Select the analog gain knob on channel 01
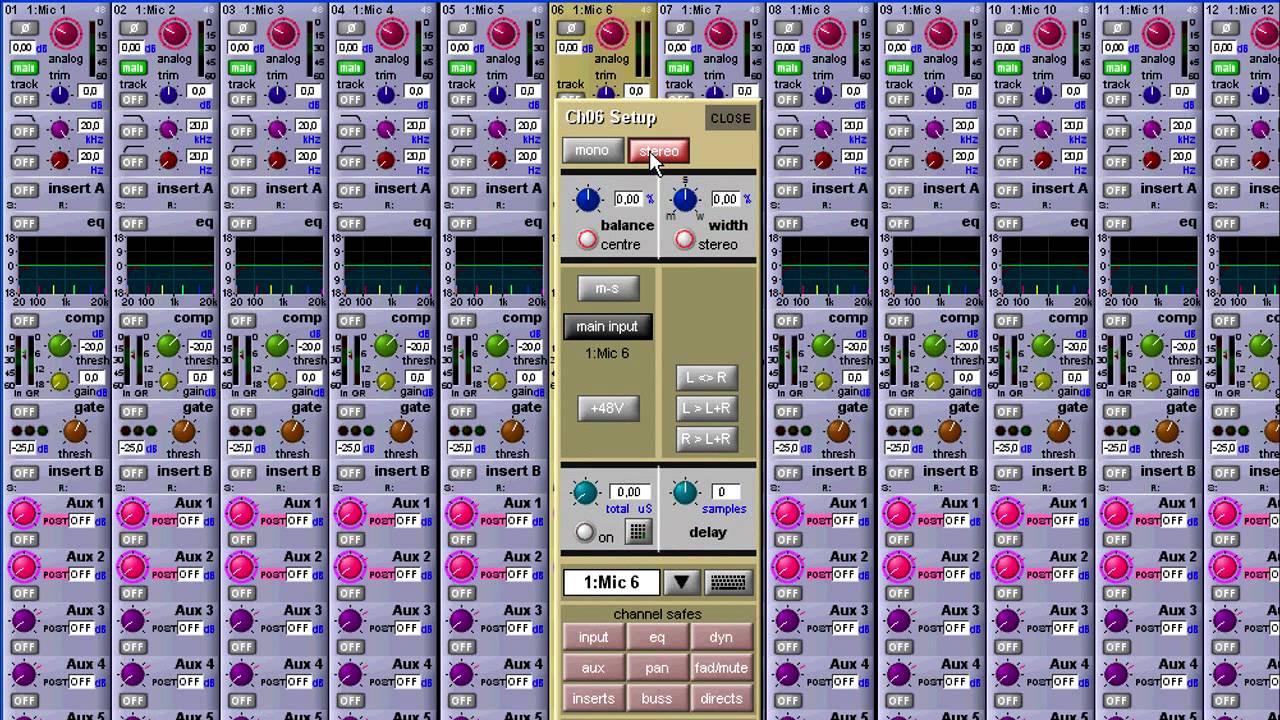This screenshot has width=1280, height=720. [x=65, y=34]
